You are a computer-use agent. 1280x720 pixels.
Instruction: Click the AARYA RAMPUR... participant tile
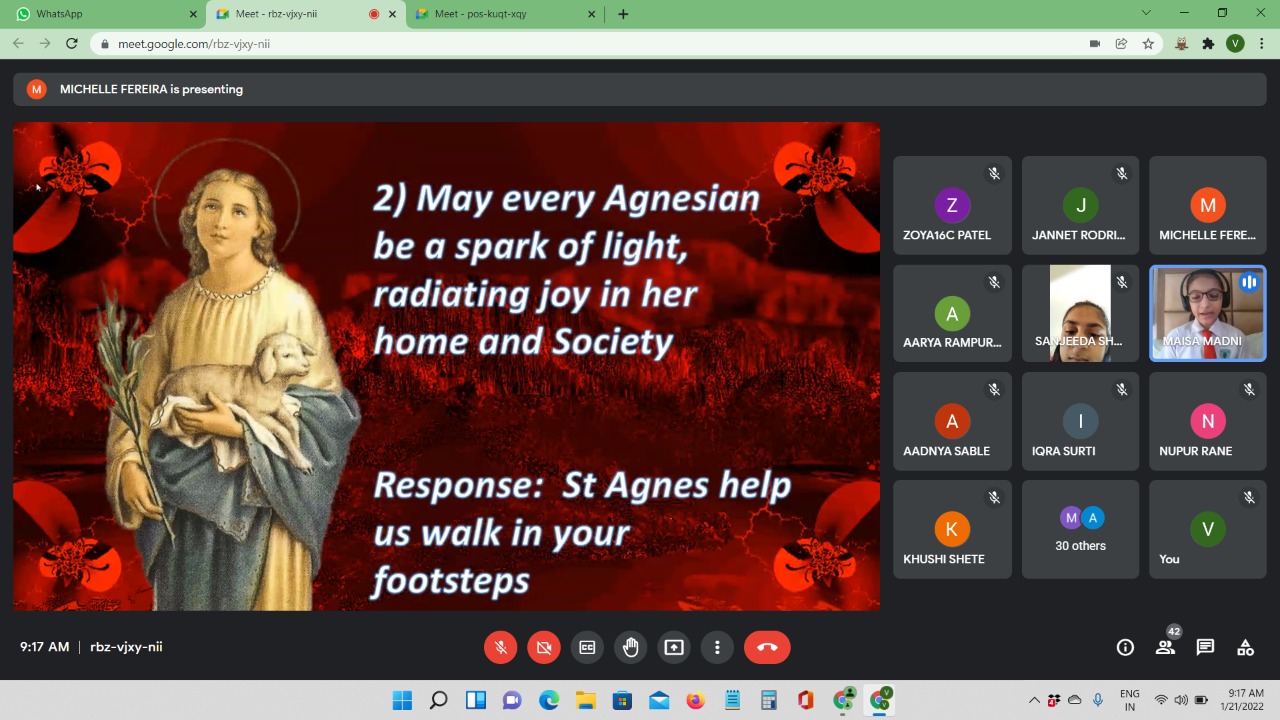[x=952, y=313]
